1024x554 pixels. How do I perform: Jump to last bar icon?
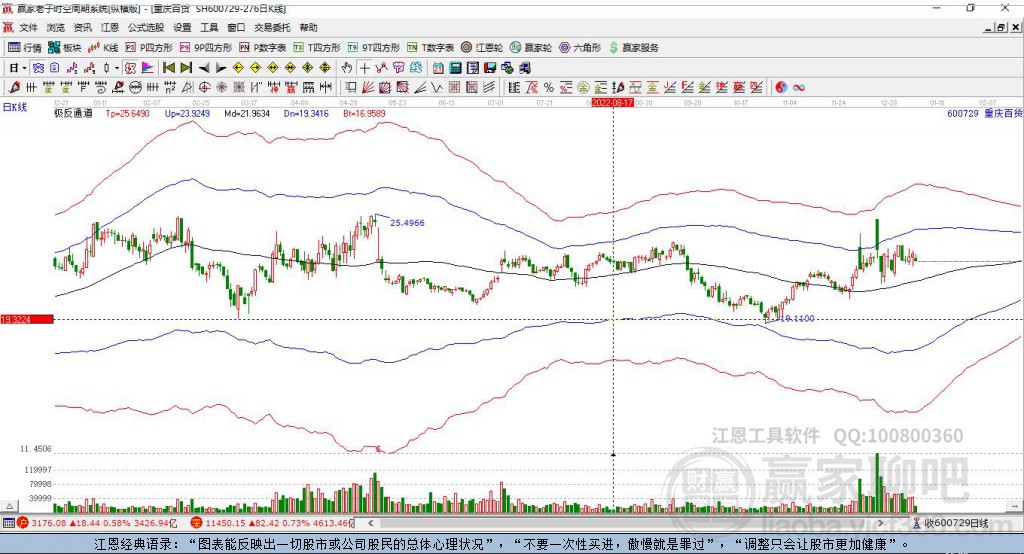[x=186, y=68]
